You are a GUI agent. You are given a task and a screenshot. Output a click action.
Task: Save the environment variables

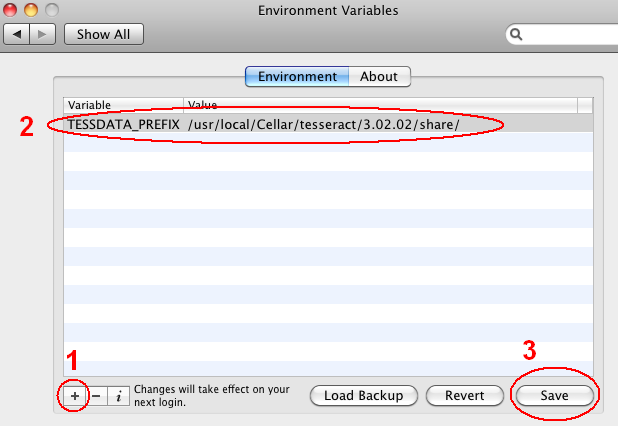click(x=555, y=395)
